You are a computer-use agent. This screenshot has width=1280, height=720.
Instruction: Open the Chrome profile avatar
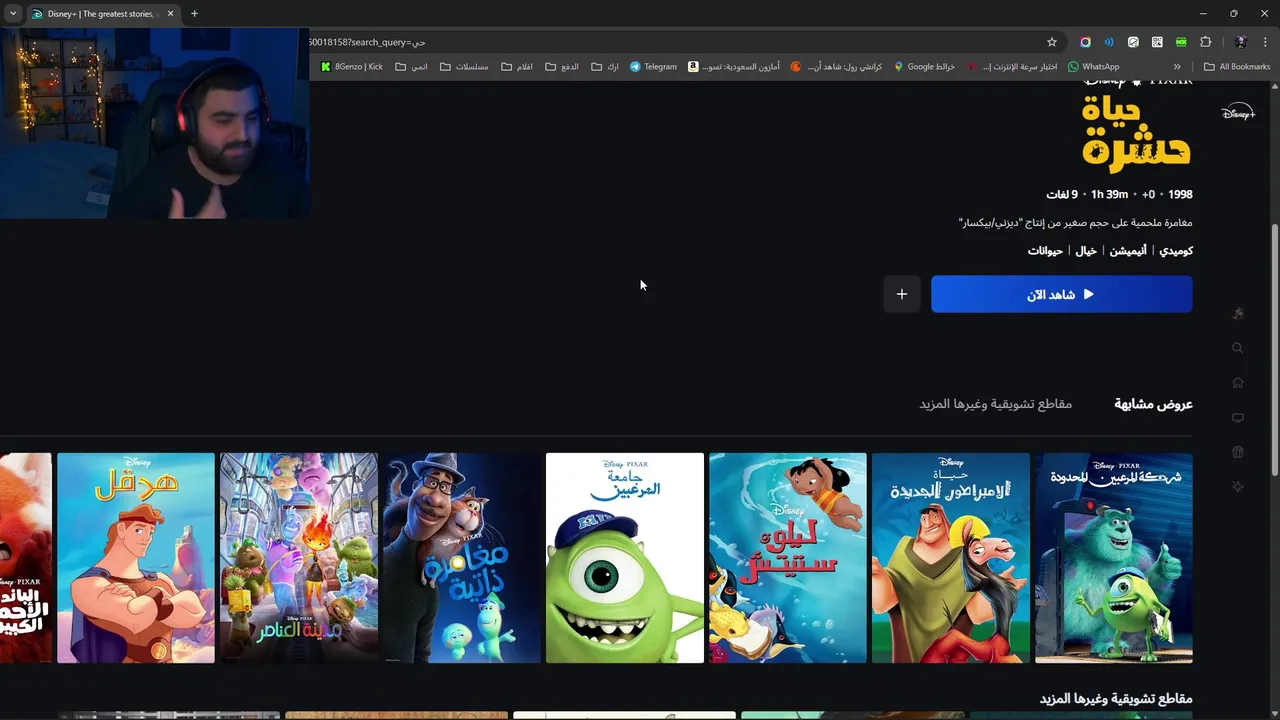(1241, 42)
